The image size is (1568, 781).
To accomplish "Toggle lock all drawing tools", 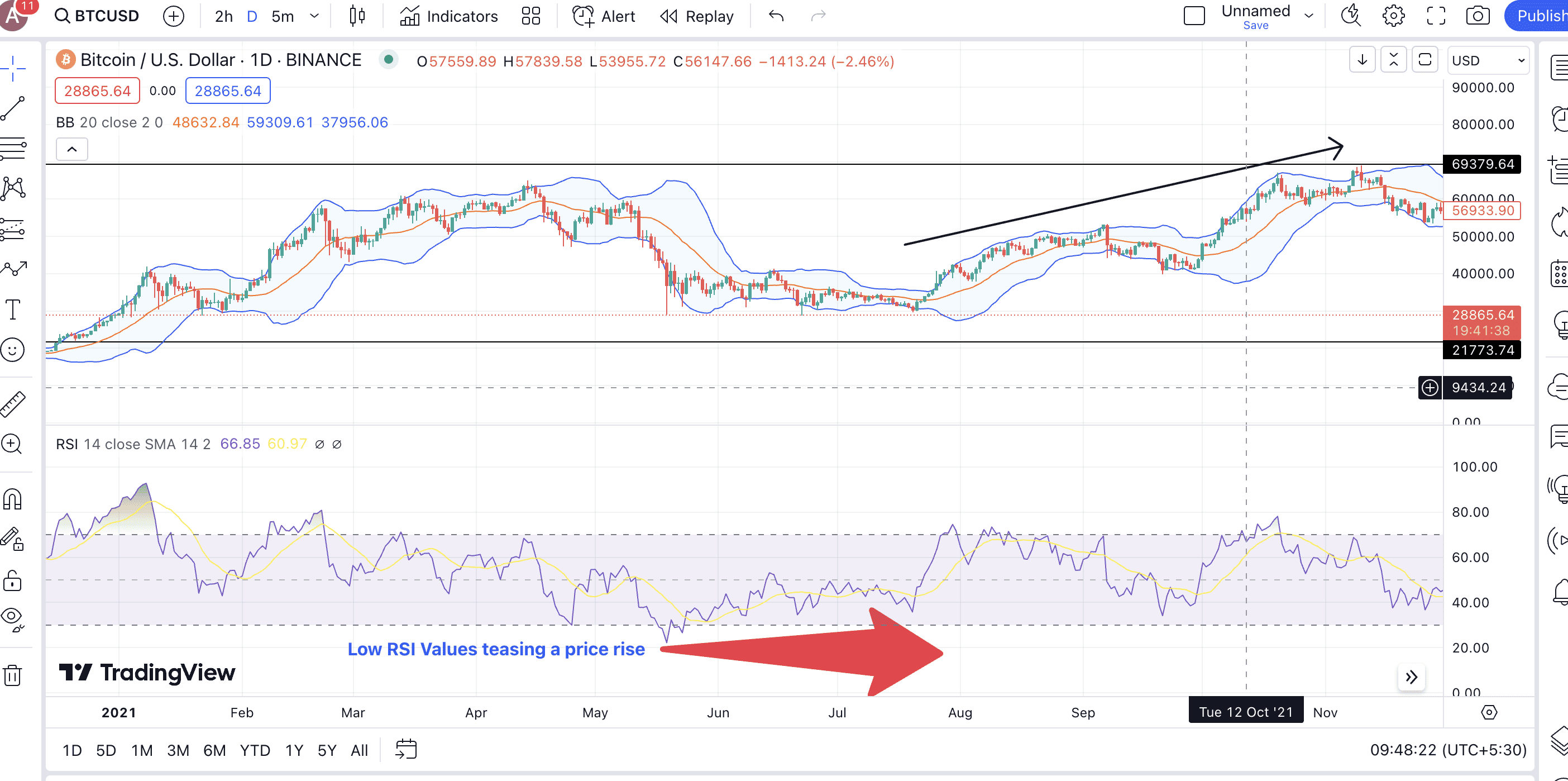I will point(13,580).
